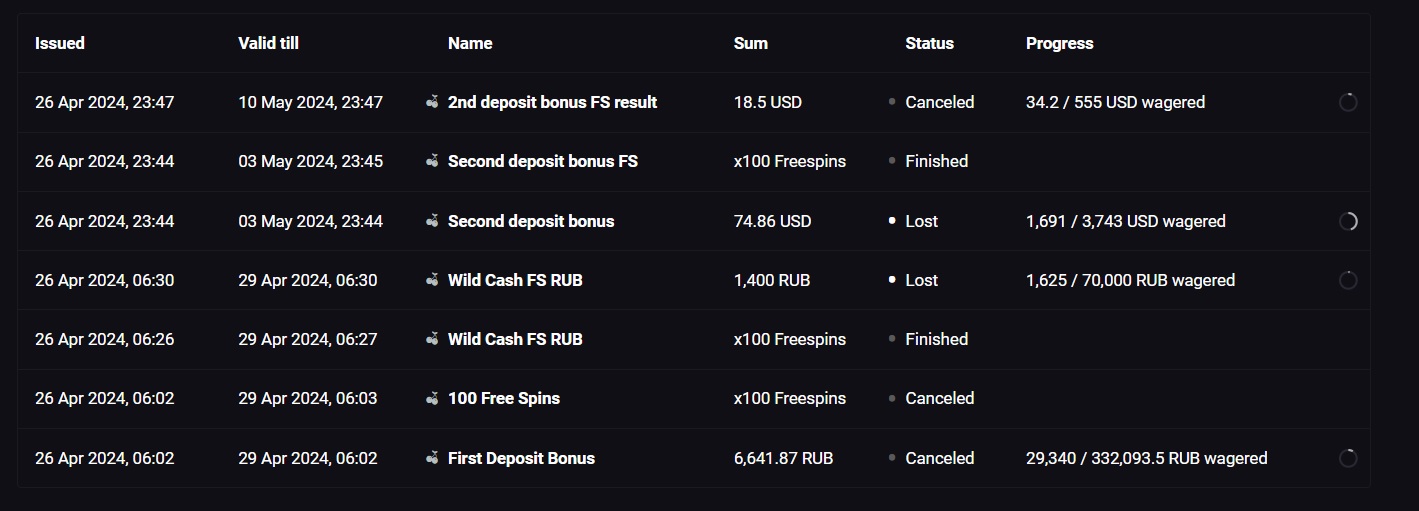Click the Canceled status of the 18.5 USD bonus
Image resolution: width=1419 pixels, height=511 pixels.
939,102
